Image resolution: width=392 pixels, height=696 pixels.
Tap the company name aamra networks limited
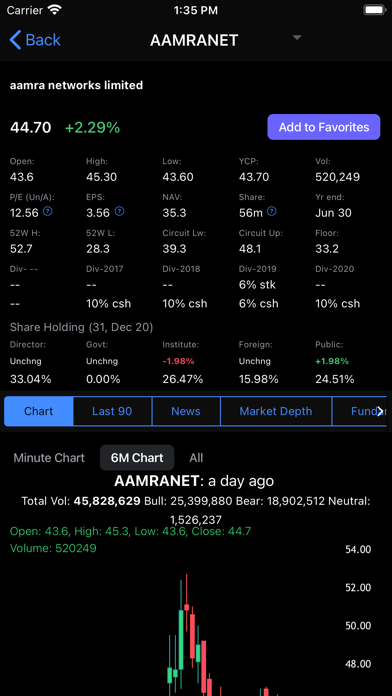76,85
